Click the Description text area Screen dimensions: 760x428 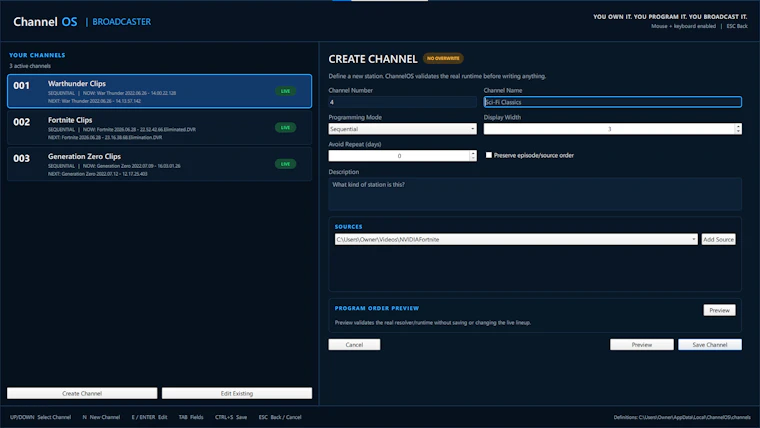coord(535,194)
